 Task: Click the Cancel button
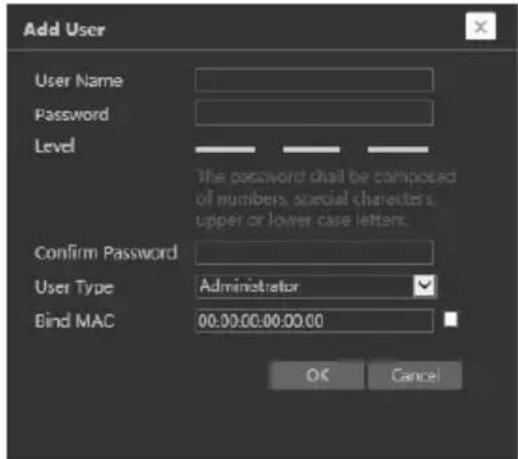(415, 375)
